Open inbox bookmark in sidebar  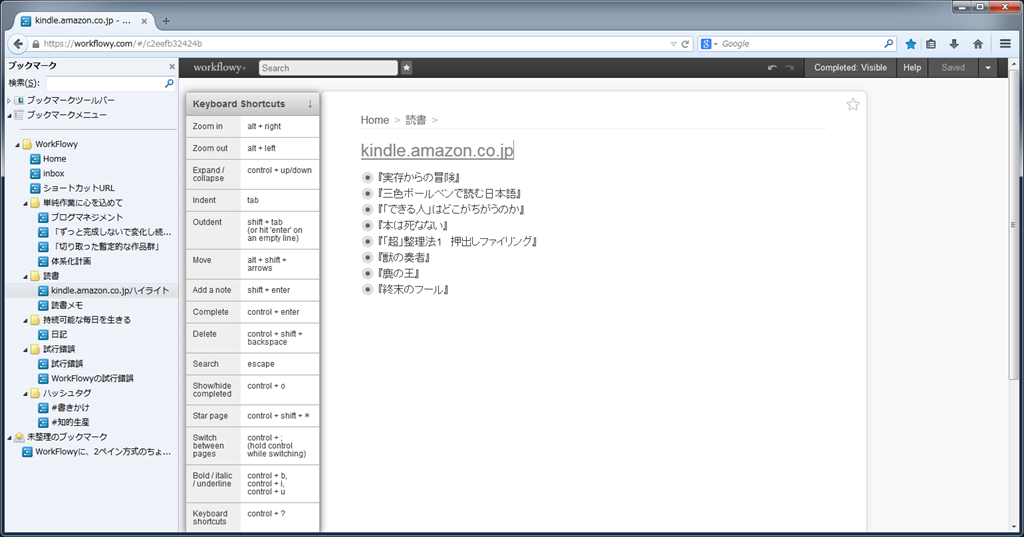click(54, 174)
